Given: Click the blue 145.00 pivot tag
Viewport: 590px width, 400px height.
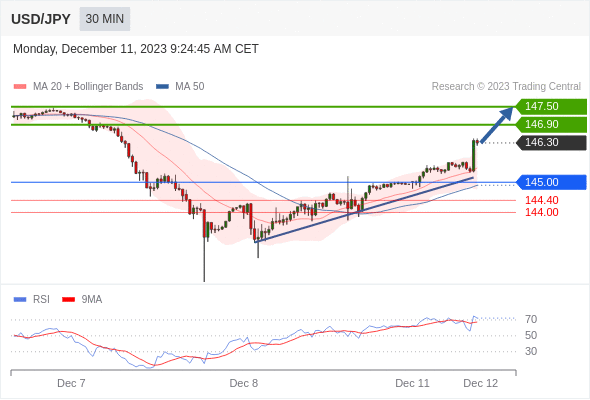Looking at the screenshot, I should 551,183.
